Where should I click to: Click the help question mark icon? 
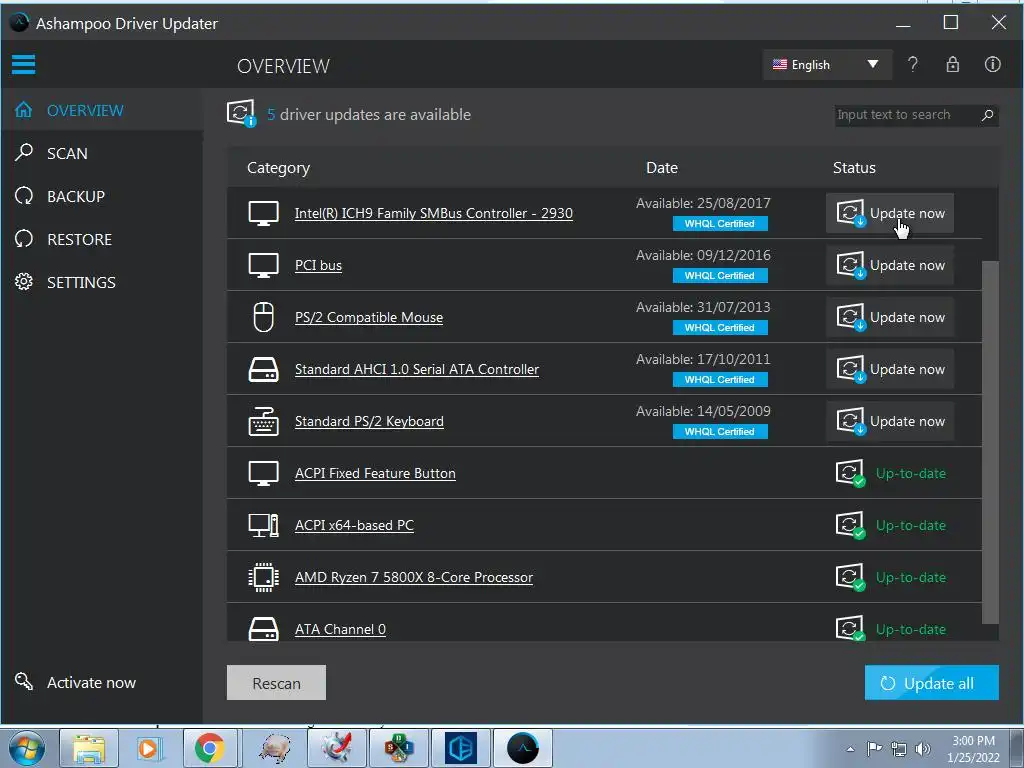click(912, 64)
